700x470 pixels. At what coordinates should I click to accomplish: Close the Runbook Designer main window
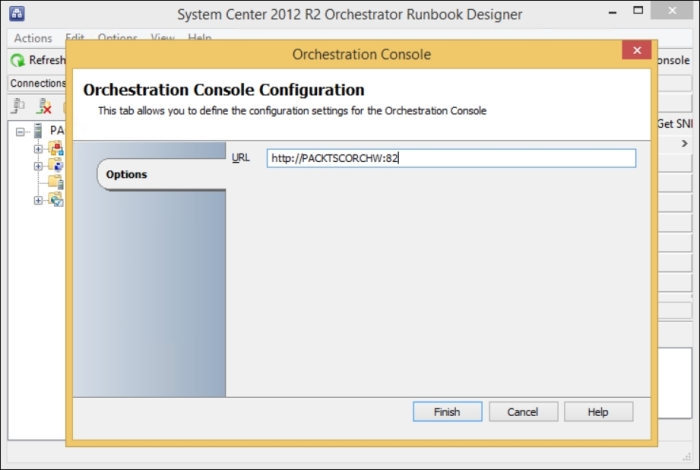coord(672,11)
